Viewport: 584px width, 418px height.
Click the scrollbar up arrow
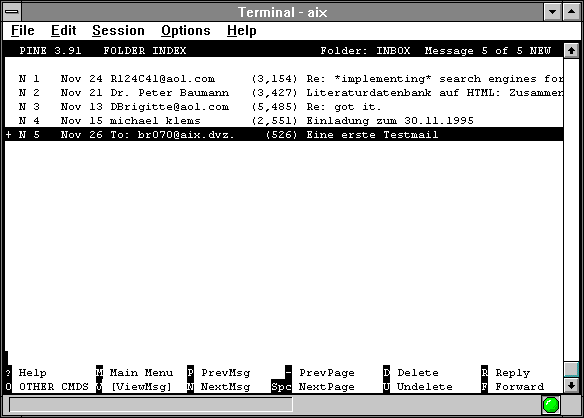[571, 50]
